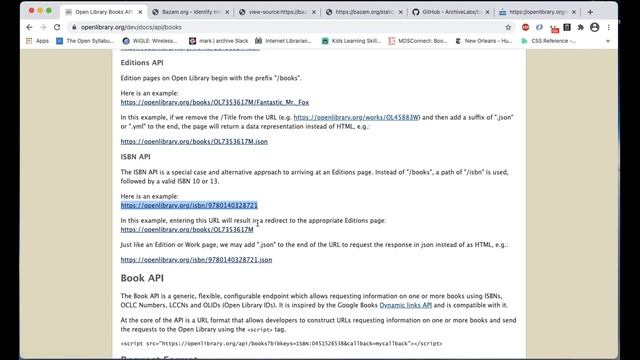Screen dimensions: 640x360
Task: Open the Chrome profile avatar
Action: (595, 27)
